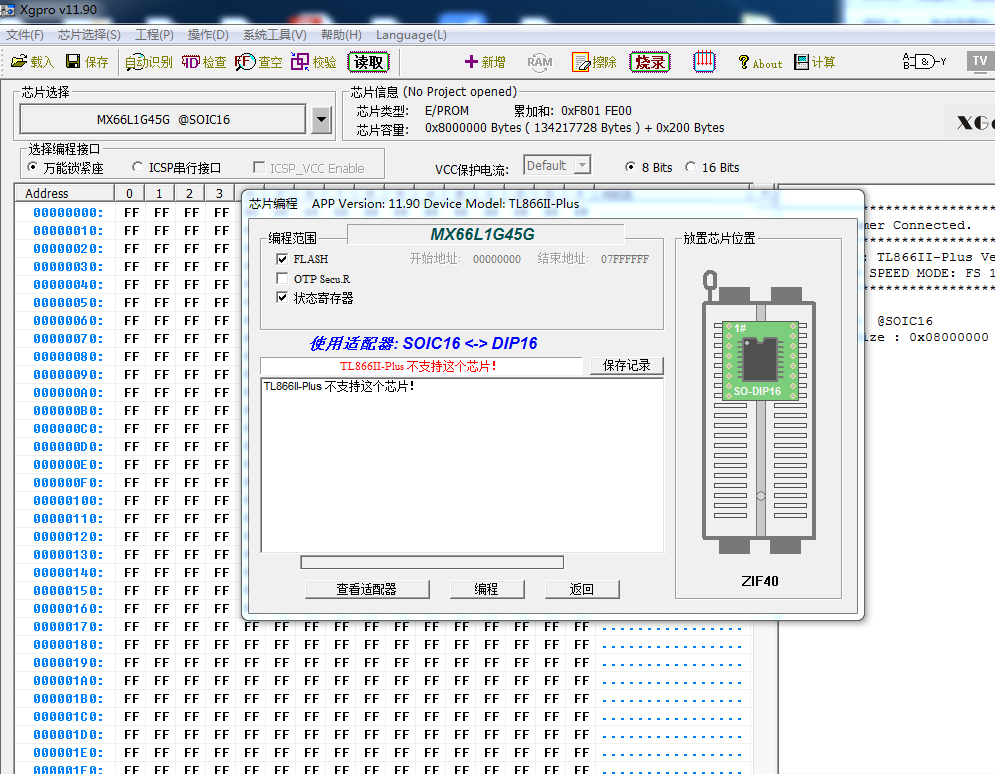The height and width of the screenshot is (774, 995).
Task: Select the 16 Bits radio button
Action: 691,167
